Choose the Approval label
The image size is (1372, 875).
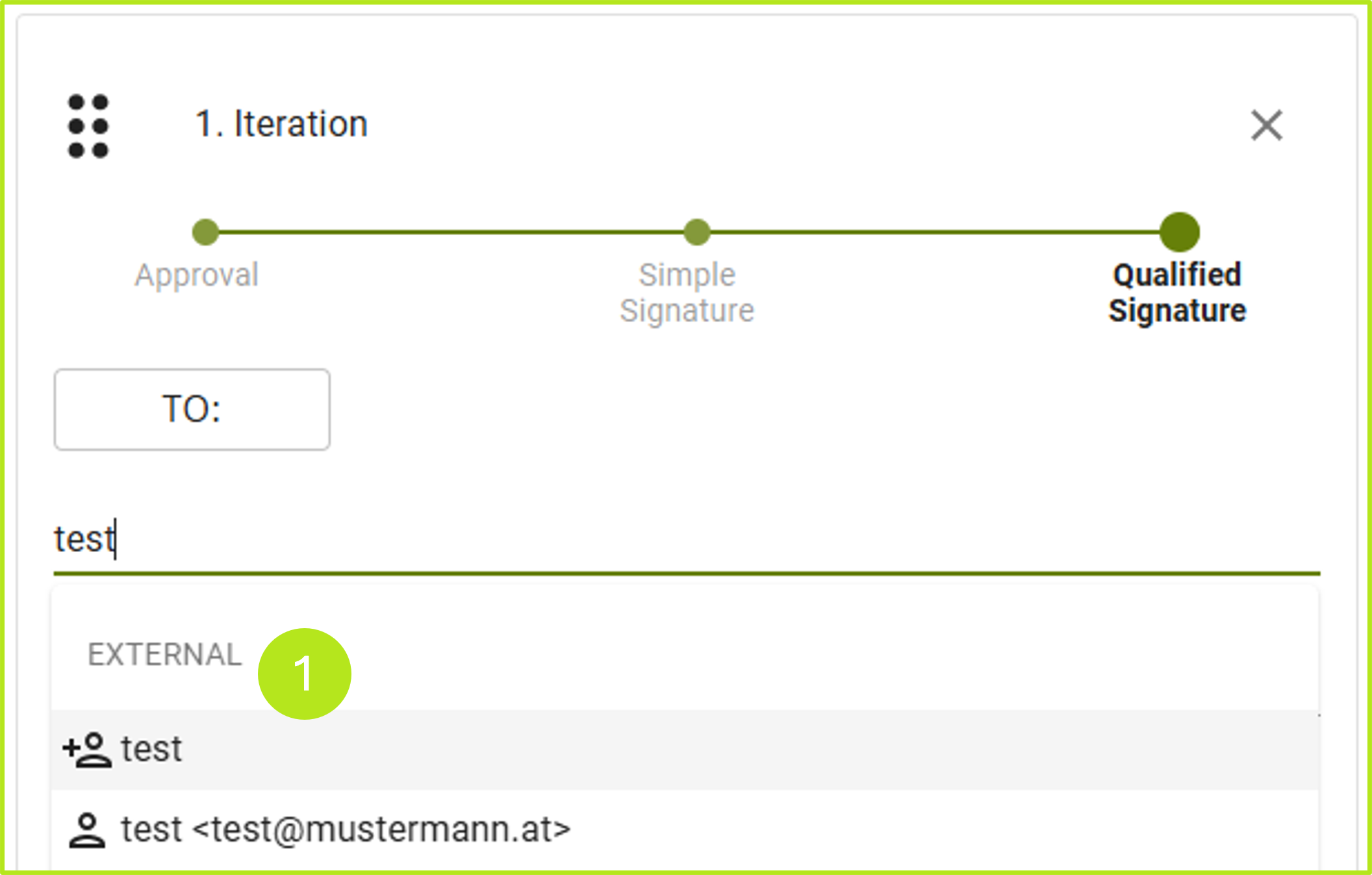[196, 275]
